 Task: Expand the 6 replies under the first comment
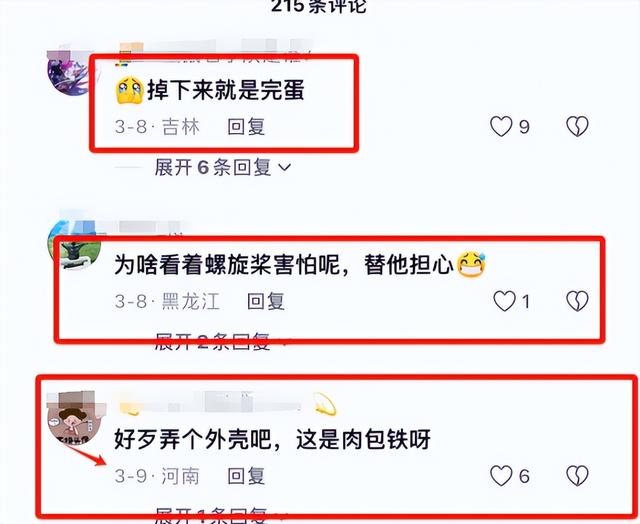pyautogui.click(x=222, y=167)
